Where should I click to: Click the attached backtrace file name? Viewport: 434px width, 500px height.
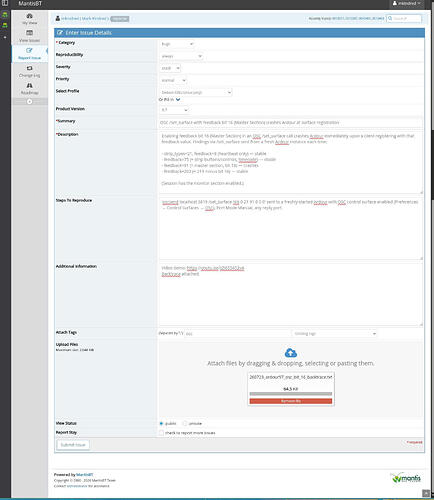(x=291, y=377)
